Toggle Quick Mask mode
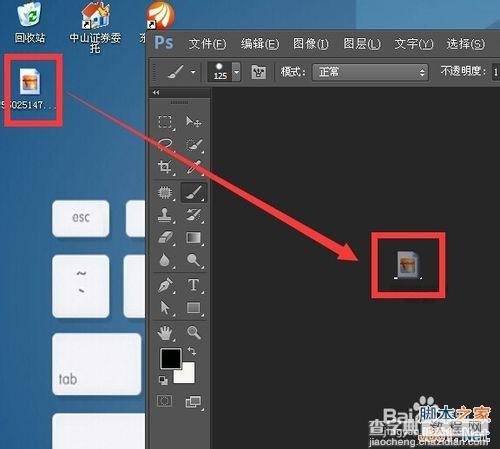 (x=165, y=401)
